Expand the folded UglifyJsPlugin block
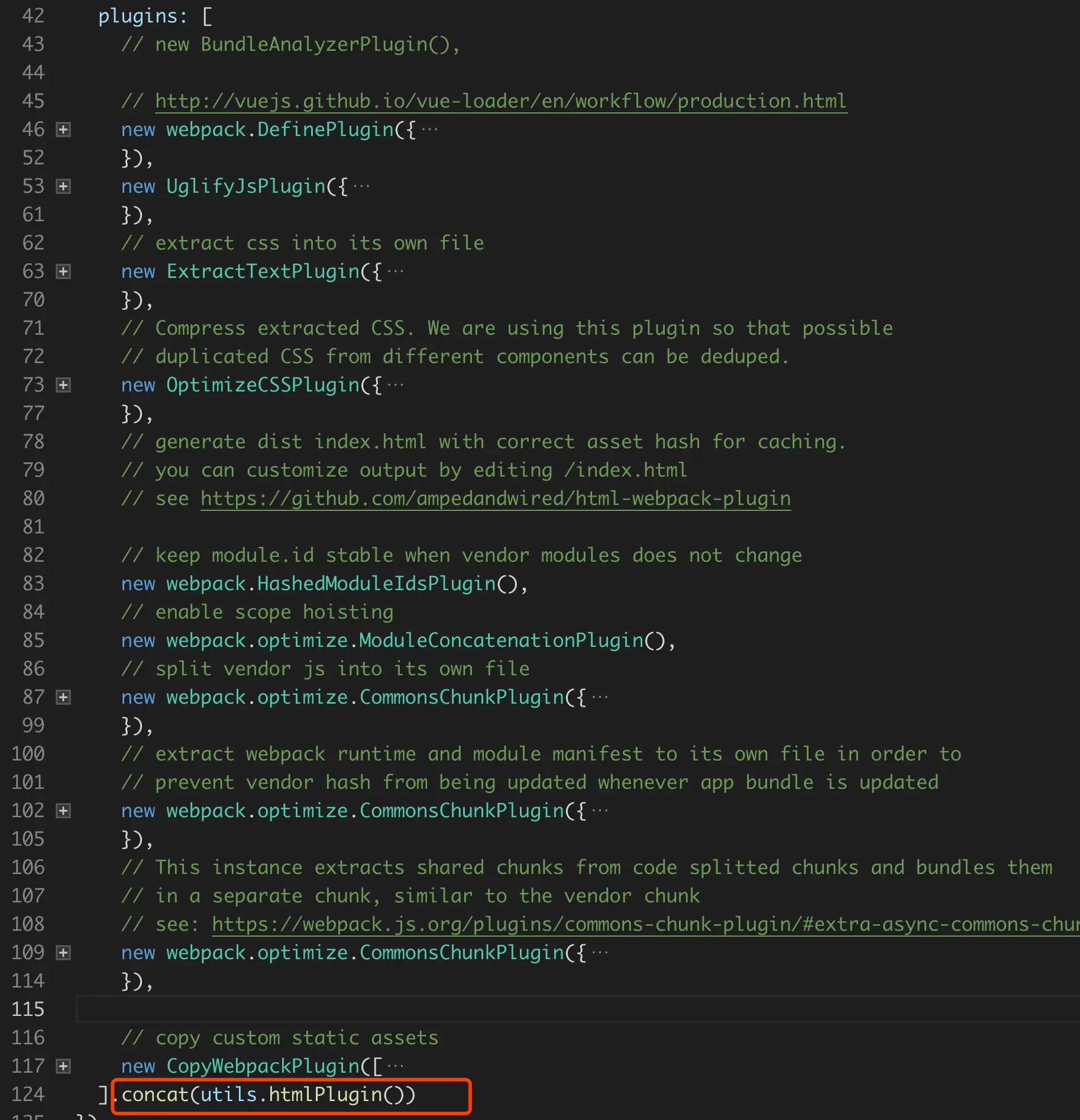 (63, 186)
